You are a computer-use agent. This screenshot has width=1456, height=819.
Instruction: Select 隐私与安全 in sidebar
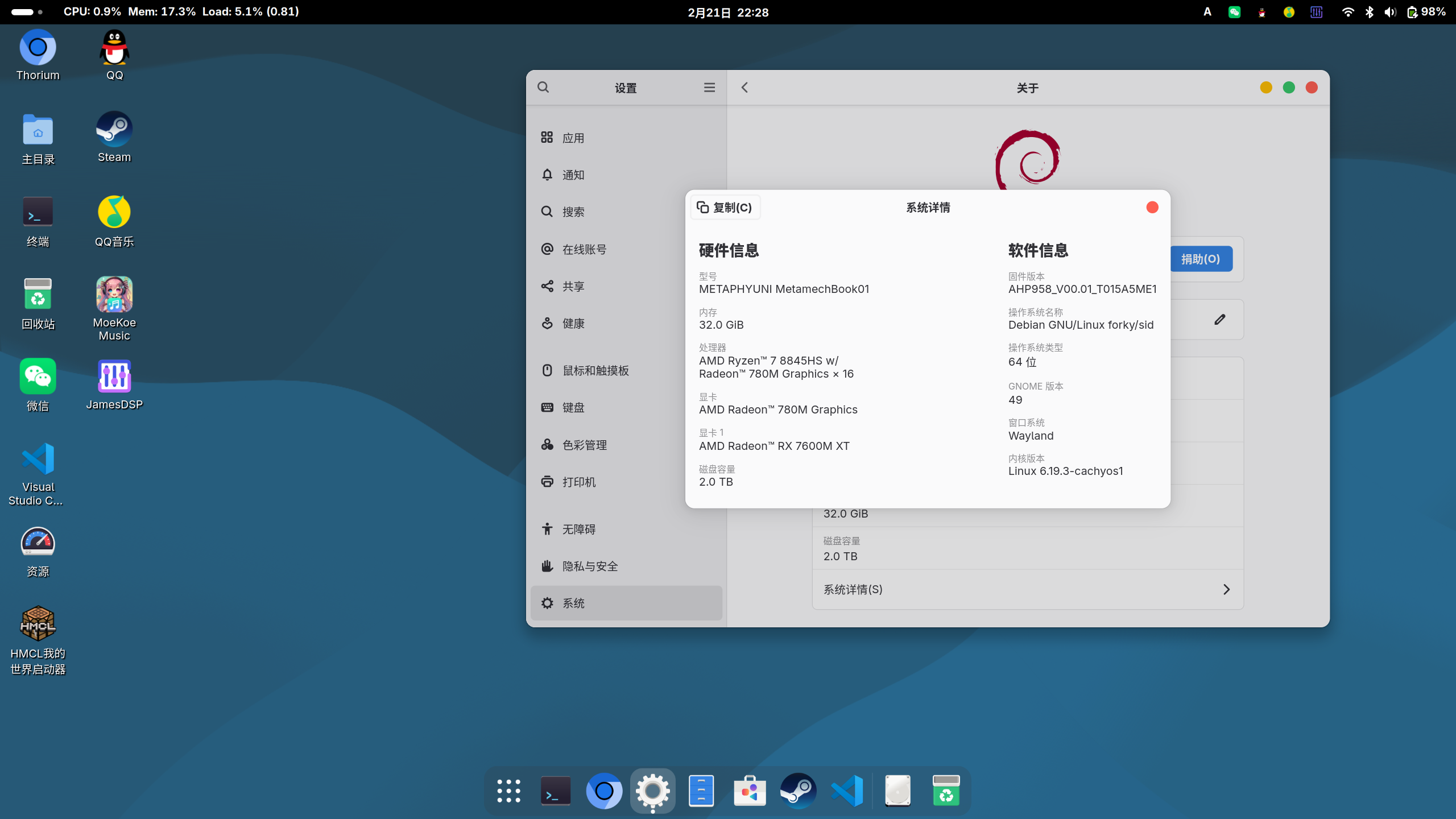(x=590, y=566)
